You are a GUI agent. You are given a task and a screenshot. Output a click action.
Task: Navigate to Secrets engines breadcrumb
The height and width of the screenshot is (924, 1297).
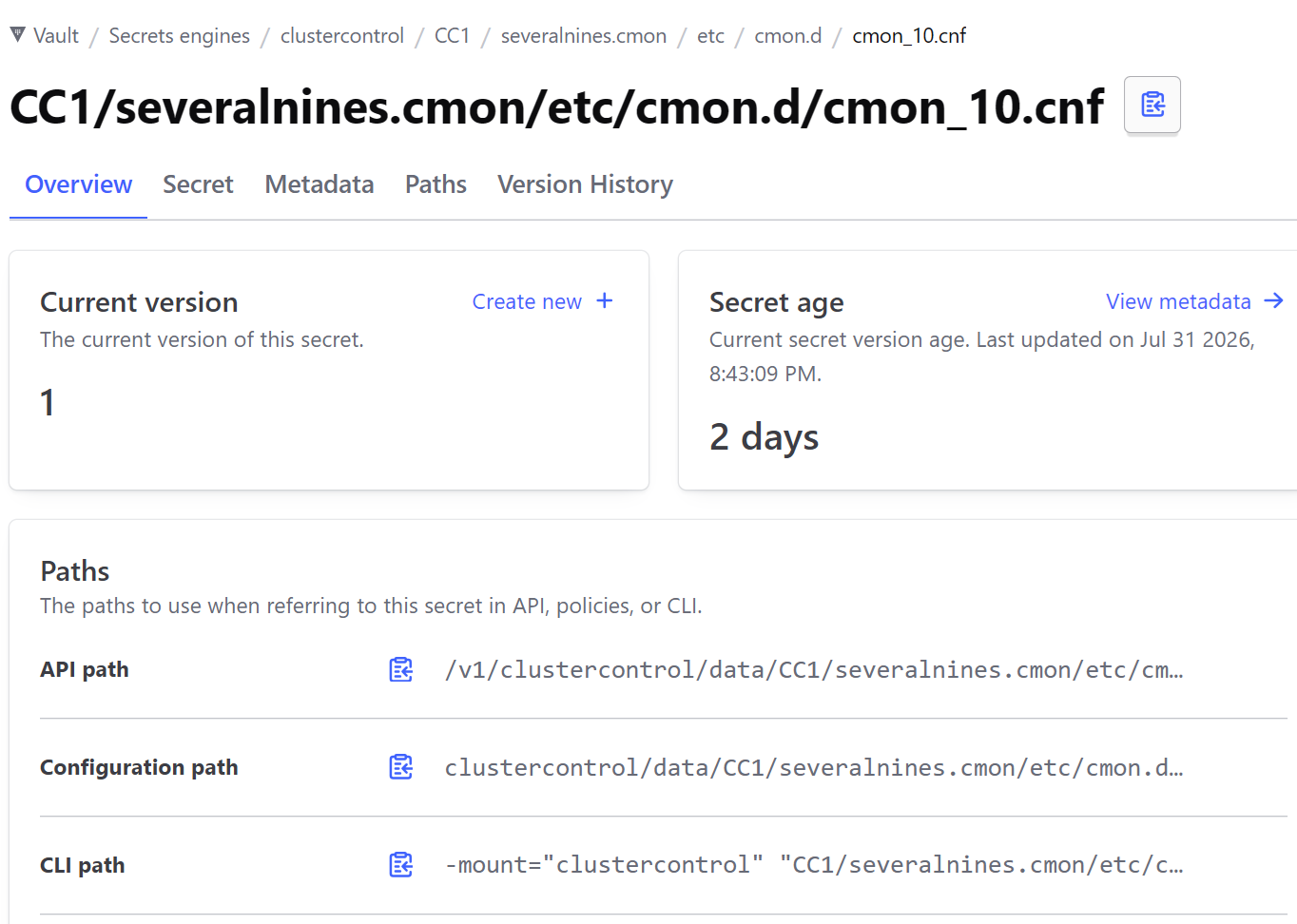click(180, 36)
